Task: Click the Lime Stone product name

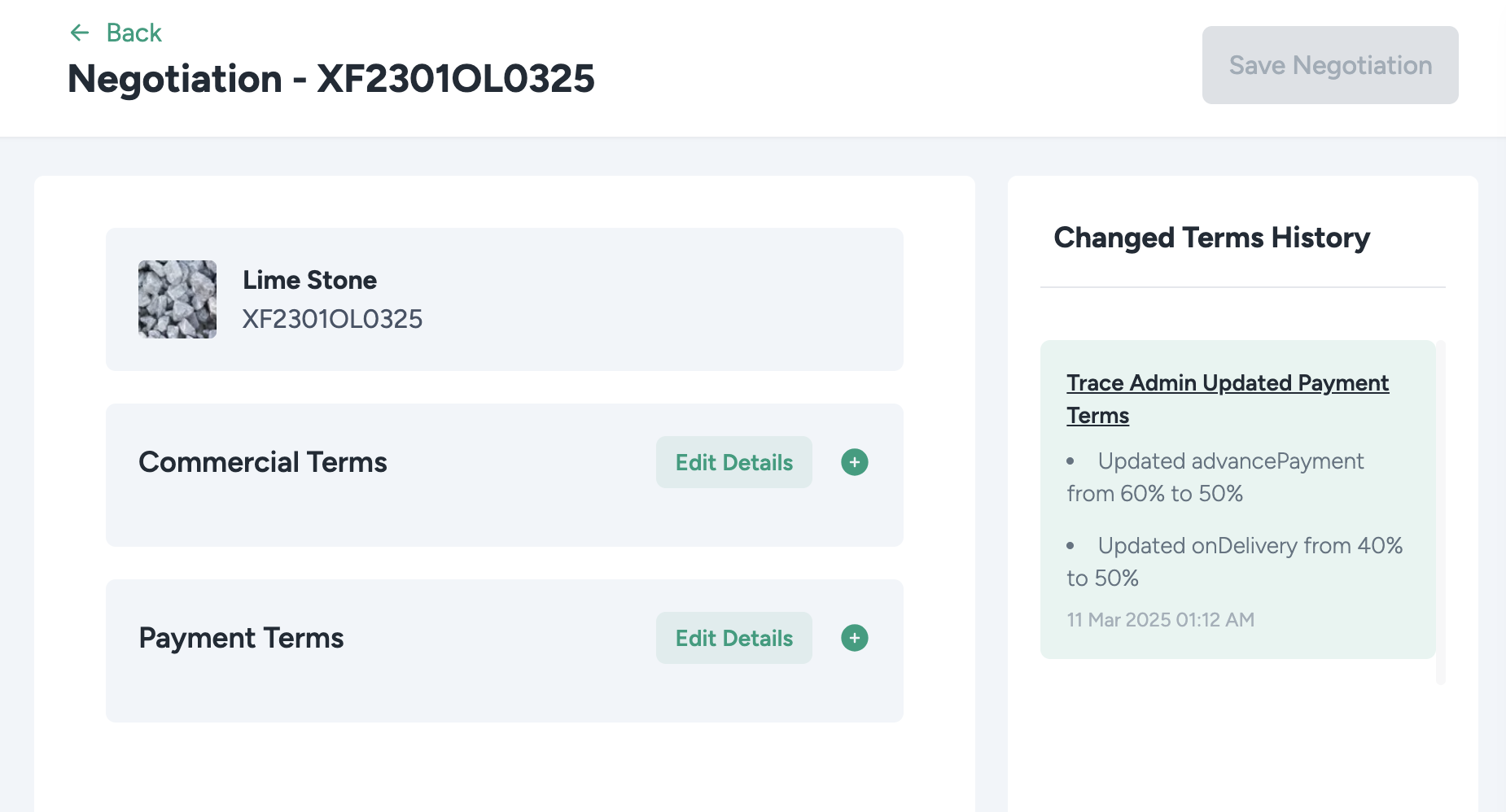Action: click(309, 280)
